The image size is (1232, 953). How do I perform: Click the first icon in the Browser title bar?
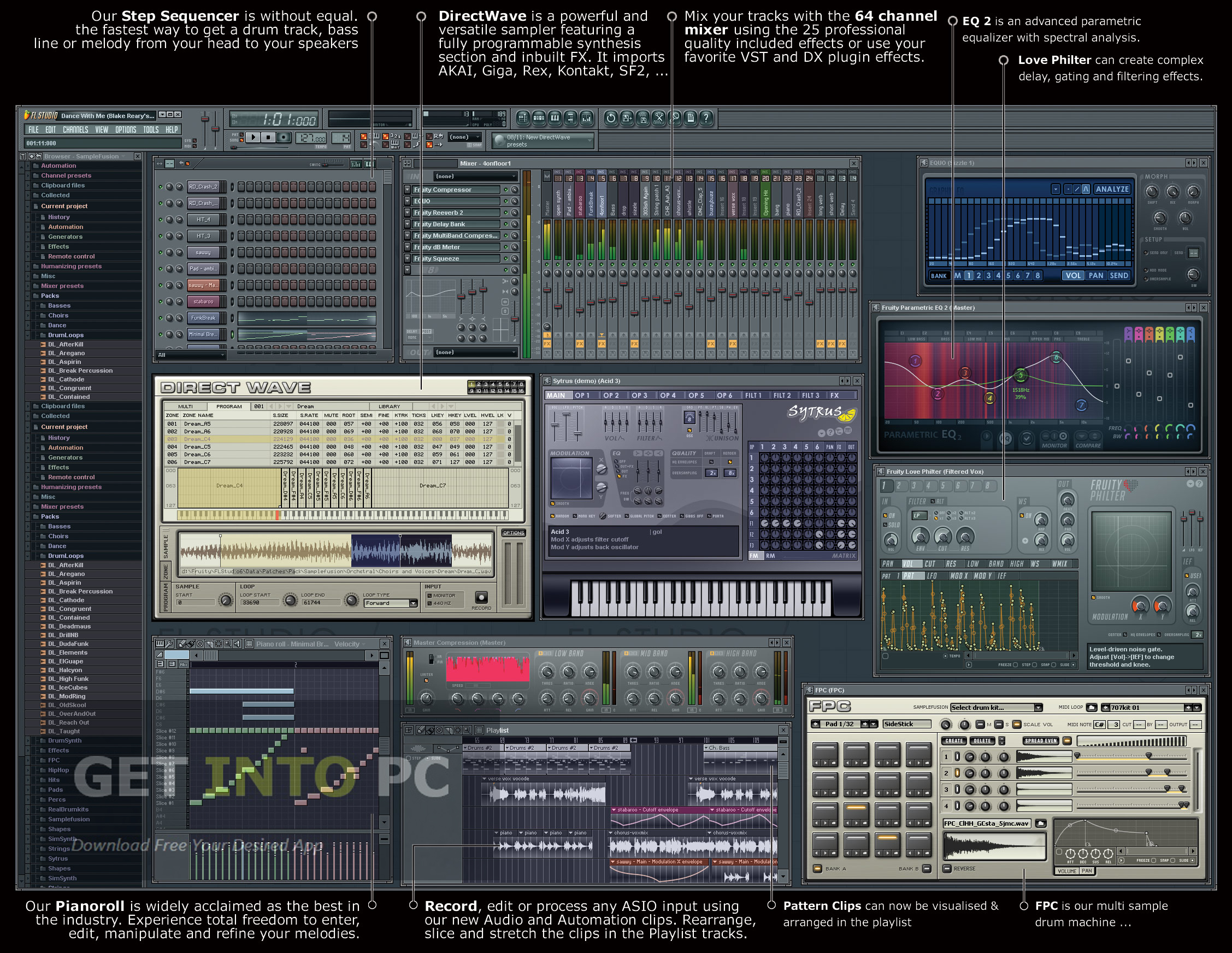[x=22, y=156]
